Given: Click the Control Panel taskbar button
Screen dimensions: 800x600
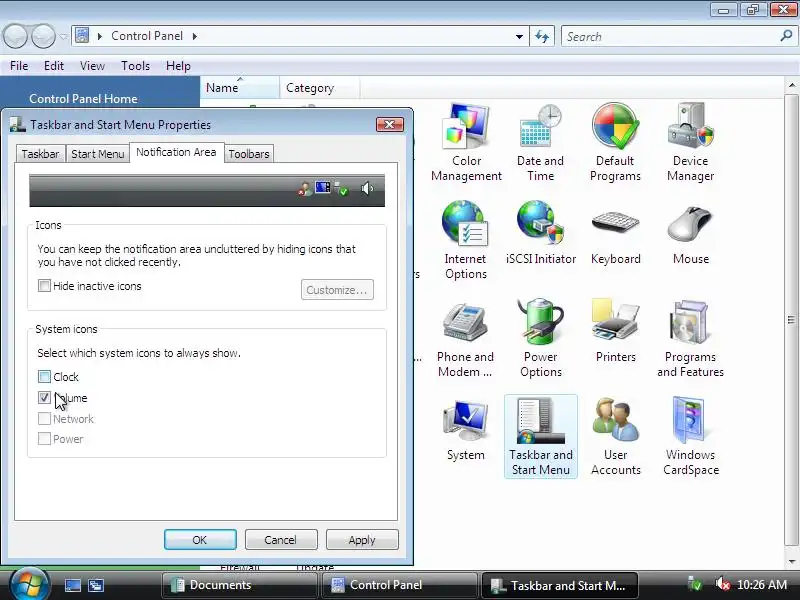Looking at the screenshot, I should tap(399, 585).
